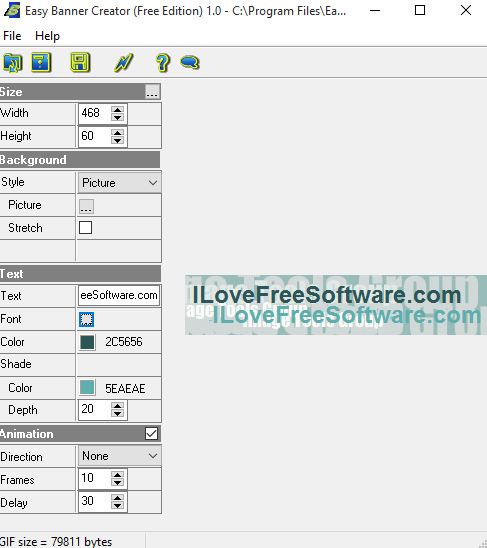
Task: Click the Width value field
Action: 94,113
